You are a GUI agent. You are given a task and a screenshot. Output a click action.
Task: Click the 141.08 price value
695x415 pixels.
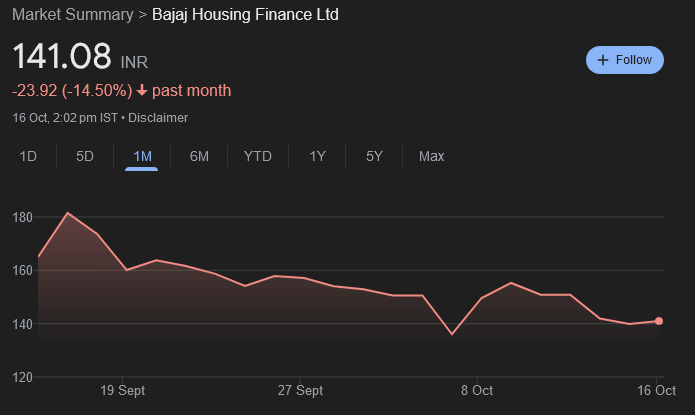(x=62, y=56)
